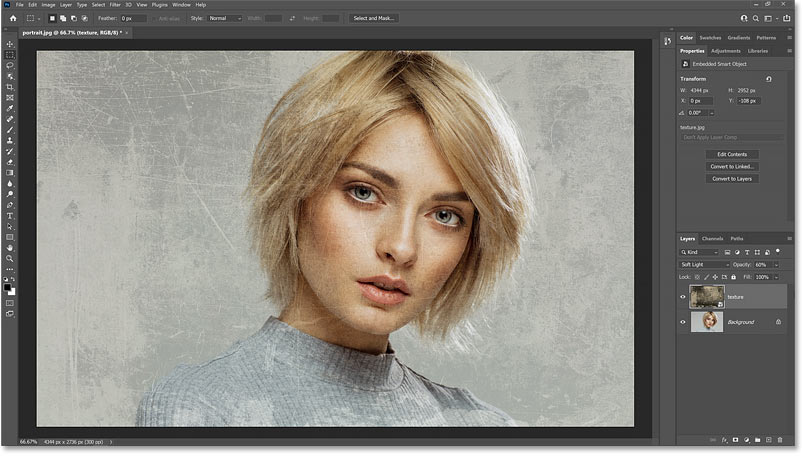Screen dimensions: 803x457
Task: Click the Edit Contents button
Action: point(732,154)
